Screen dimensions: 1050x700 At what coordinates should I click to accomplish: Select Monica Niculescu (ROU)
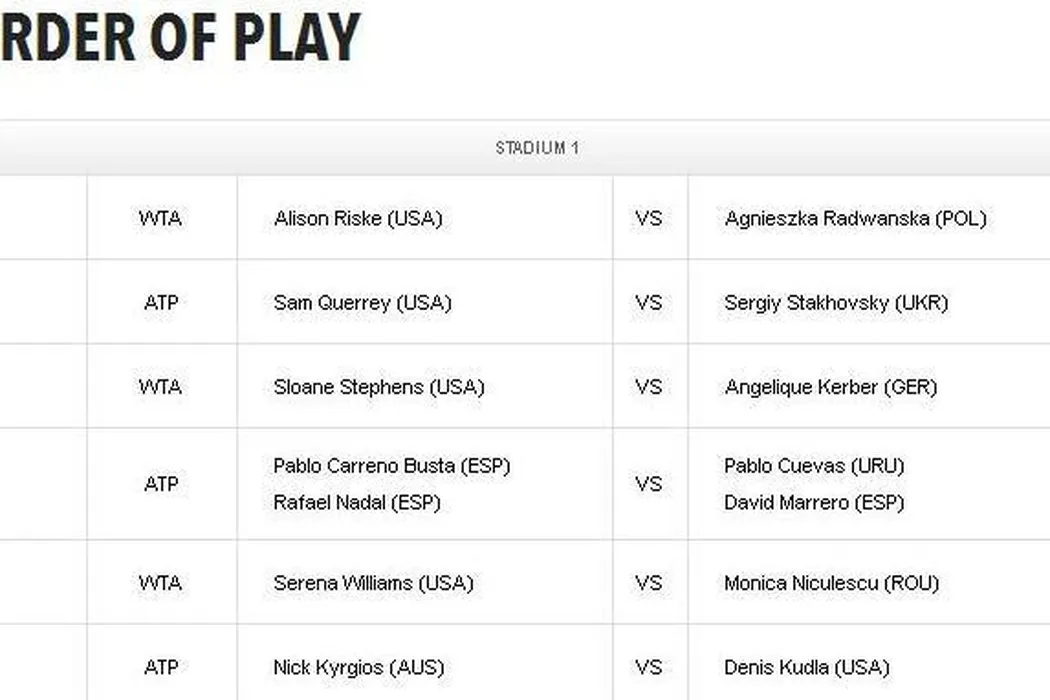click(x=831, y=583)
